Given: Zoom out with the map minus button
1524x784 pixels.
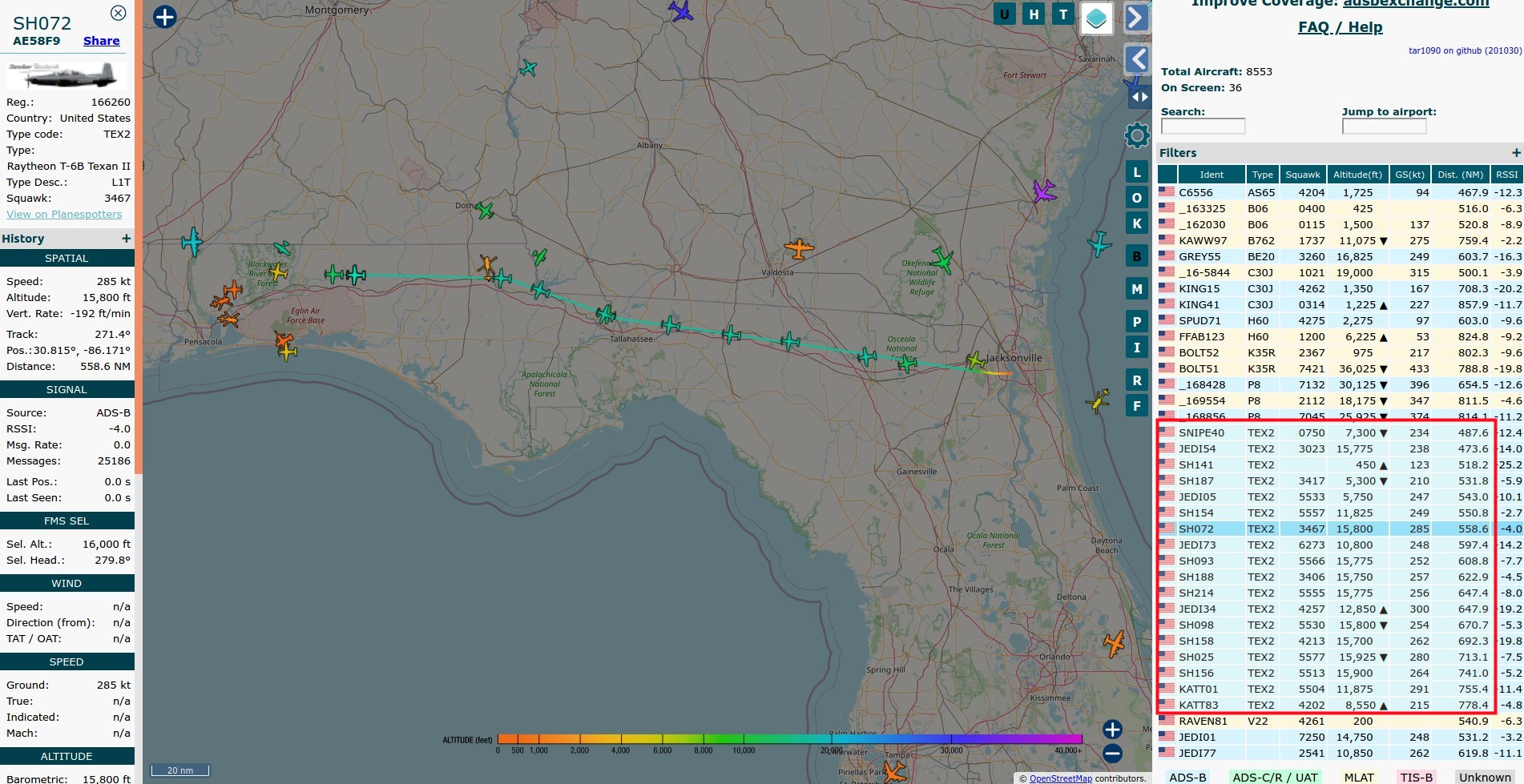Looking at the screenshot, I should [1112, 754].
